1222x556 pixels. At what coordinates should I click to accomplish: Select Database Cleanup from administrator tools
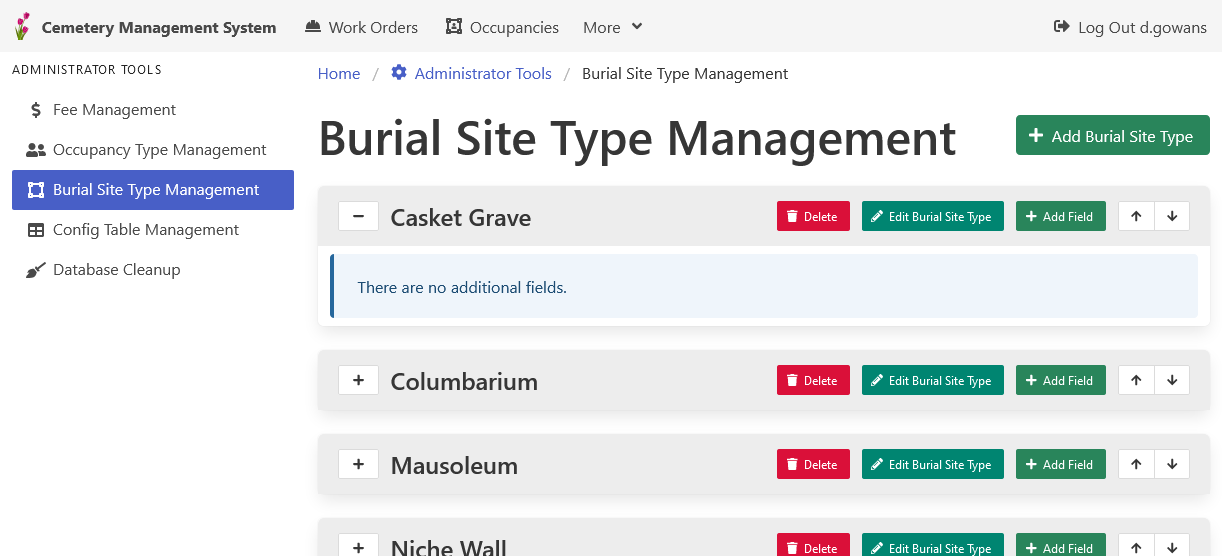(116, 270)
